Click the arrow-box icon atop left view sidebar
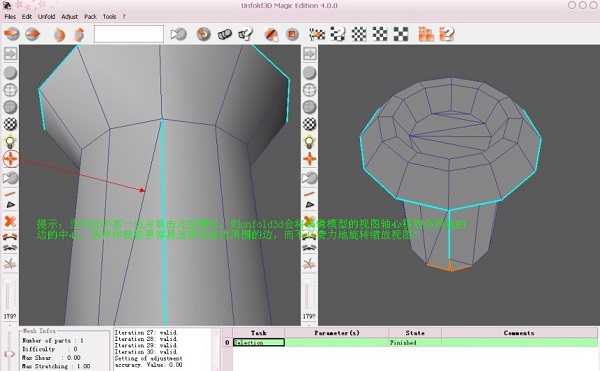The width and height of the screenshot is (600, 371). tap(11, 54)
